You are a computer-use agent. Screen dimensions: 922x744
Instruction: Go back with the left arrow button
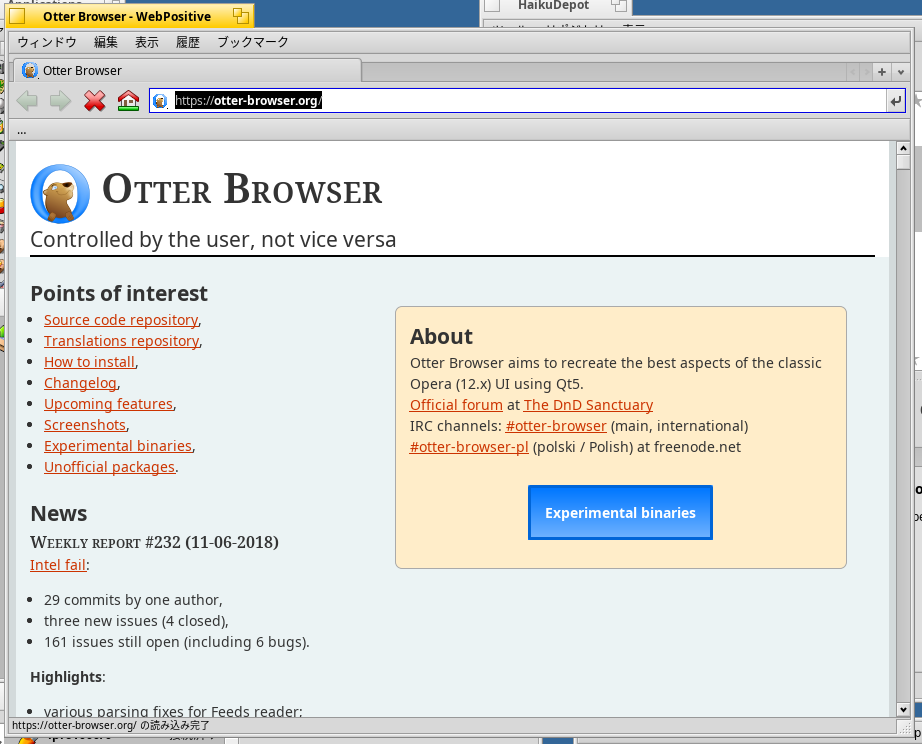point(27,101)
